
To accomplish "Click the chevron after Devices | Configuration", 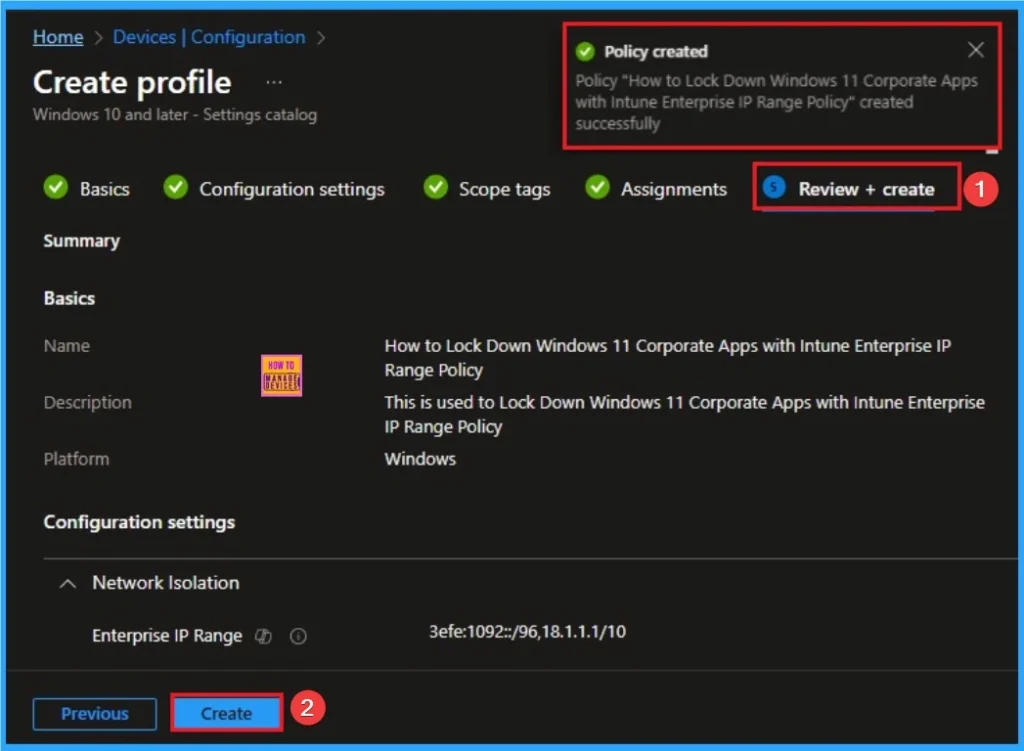I will click(x=319, y=37).
